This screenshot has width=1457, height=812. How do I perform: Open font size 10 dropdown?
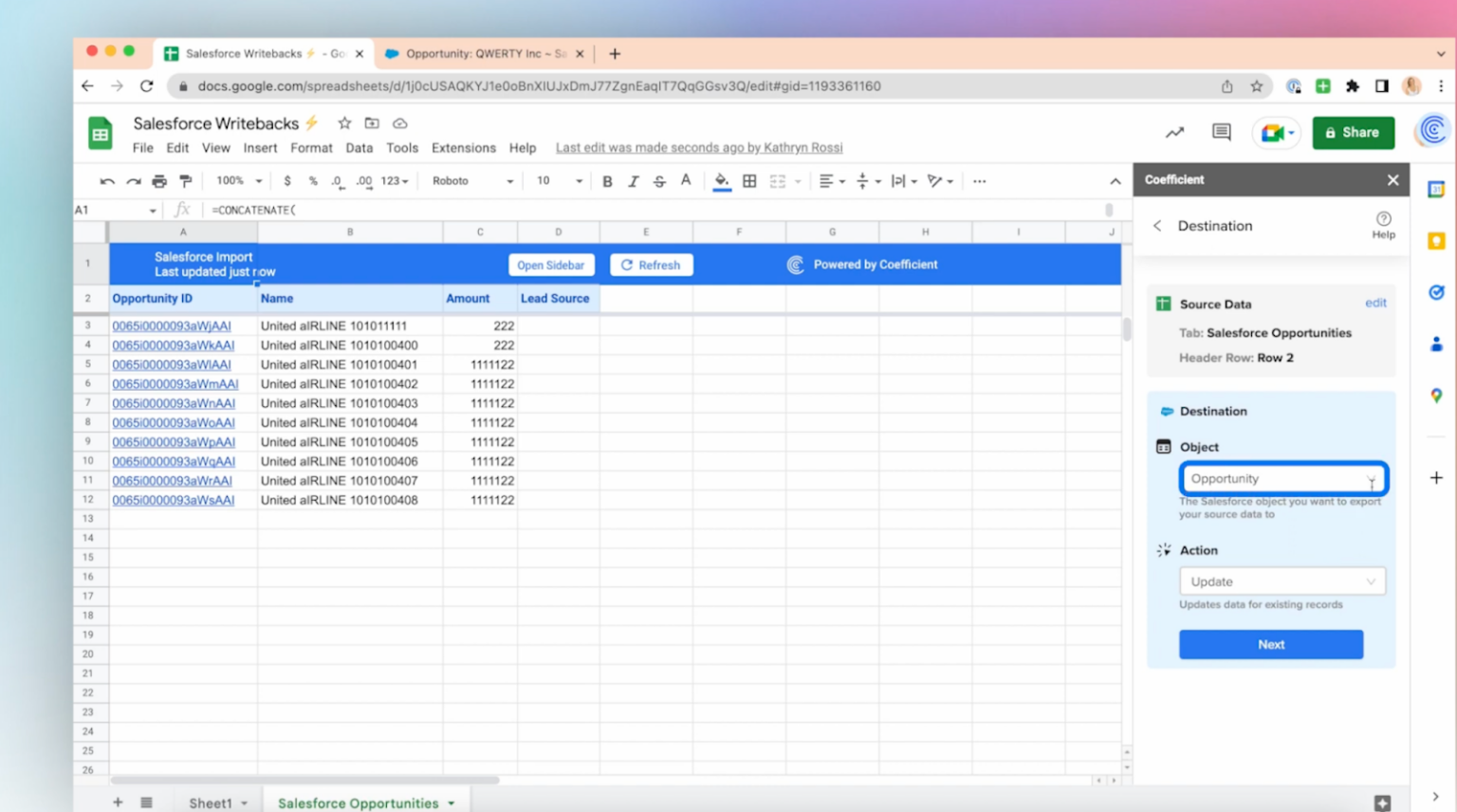(x=560, y=181)
